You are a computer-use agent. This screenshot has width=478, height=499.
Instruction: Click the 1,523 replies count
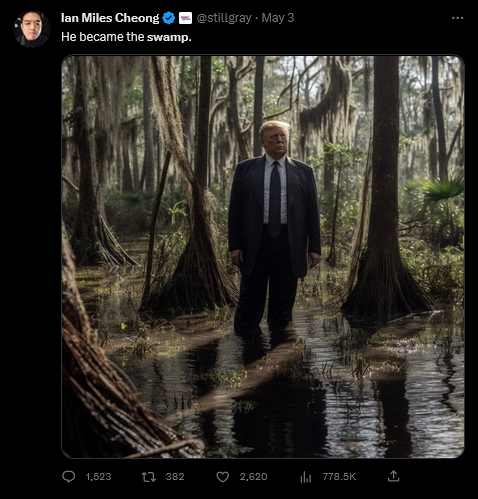pyautogui.click(x=98, y=477)
